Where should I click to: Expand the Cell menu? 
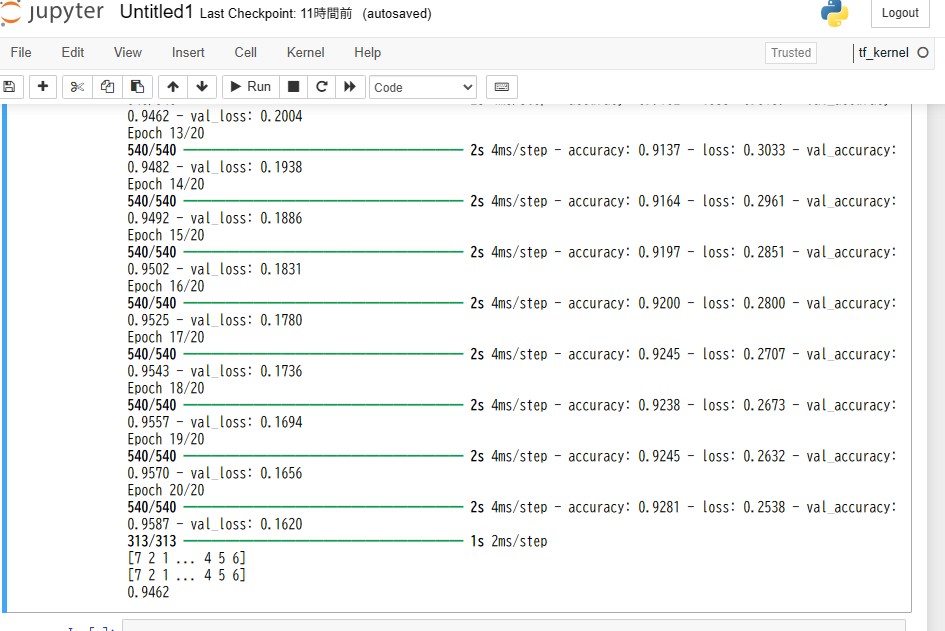[x=245, y=52]
